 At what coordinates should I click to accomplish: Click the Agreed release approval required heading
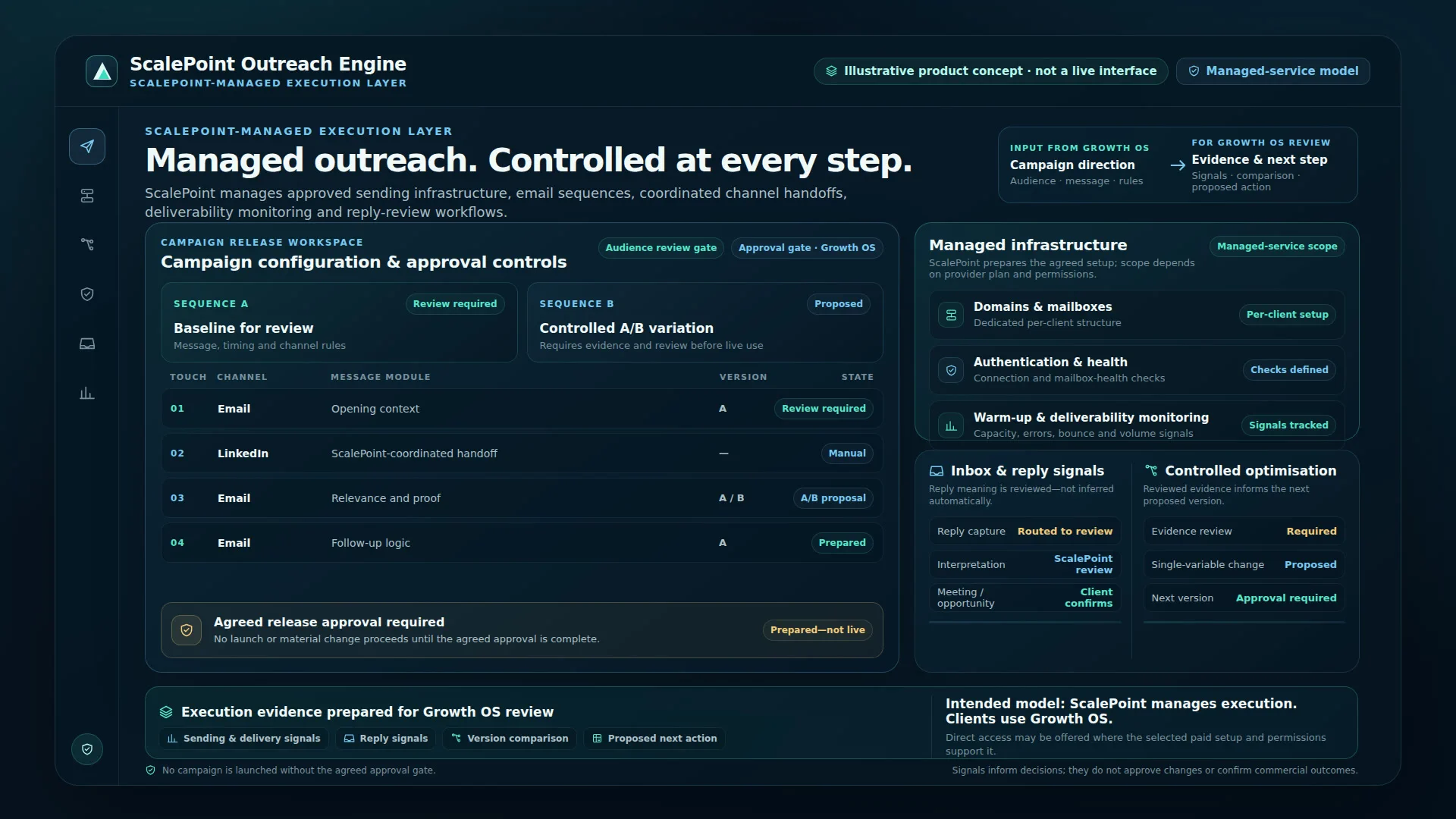[x=329, y=623]
